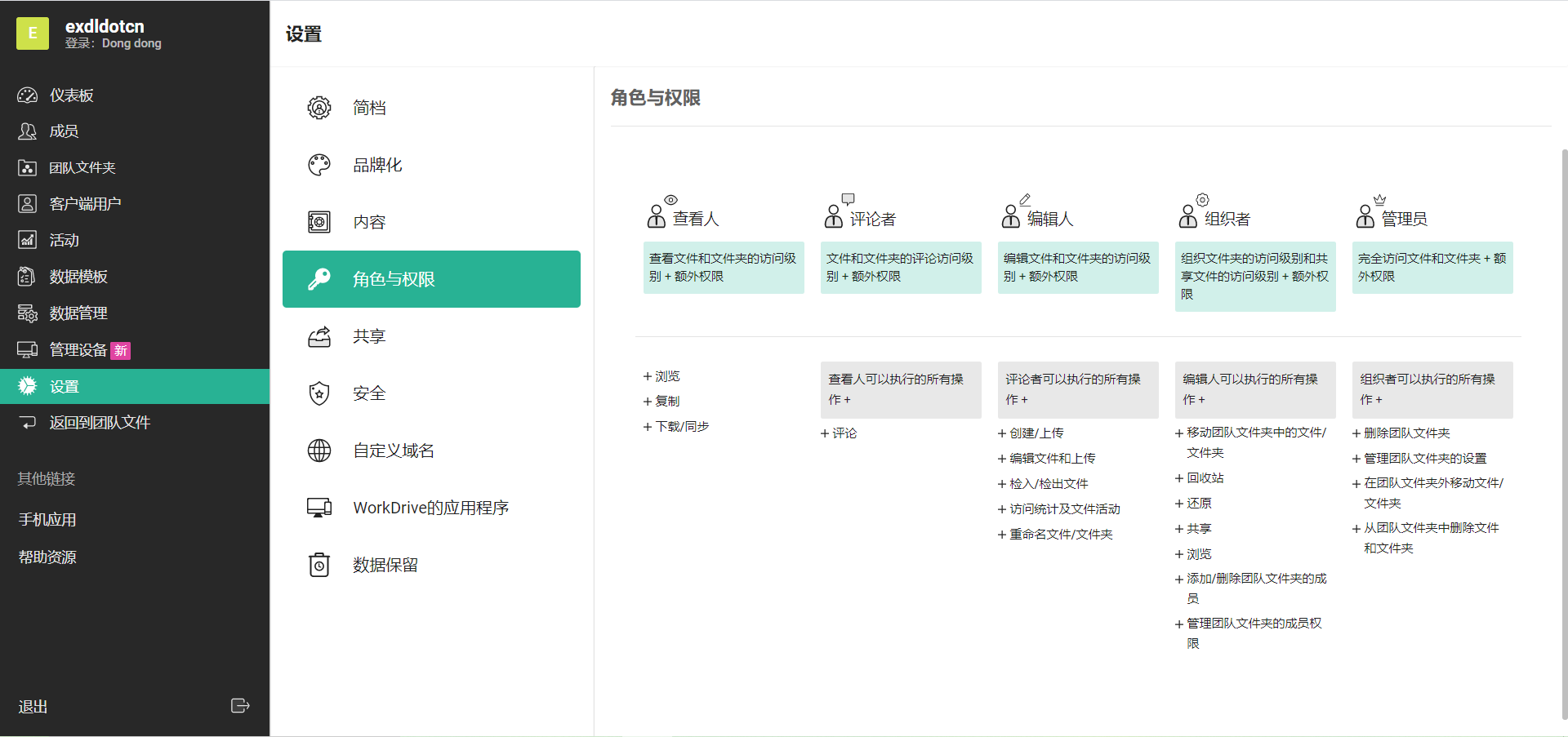Open the 帮助资源 link
The width and height of the screenshot is (1568, 737).
[47, 557]
